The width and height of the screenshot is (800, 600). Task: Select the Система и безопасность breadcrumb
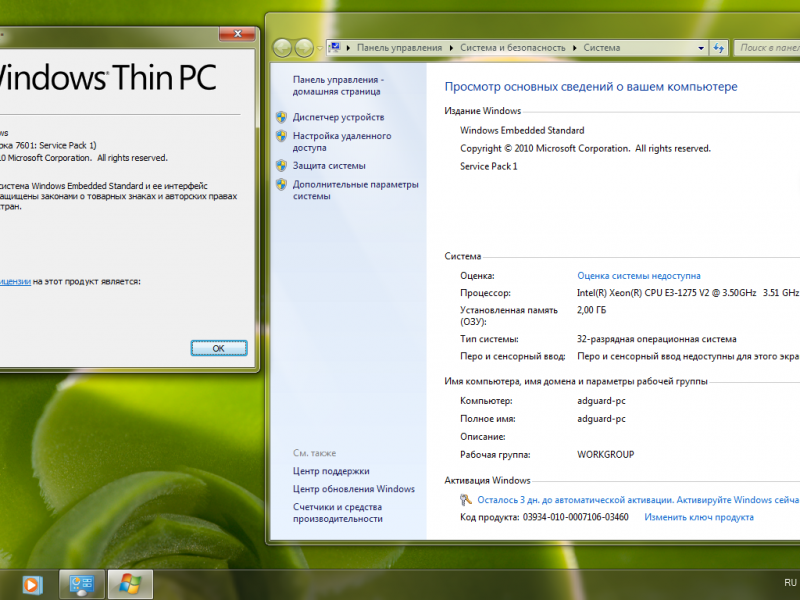pyautogui.click(x=513, y=48)
